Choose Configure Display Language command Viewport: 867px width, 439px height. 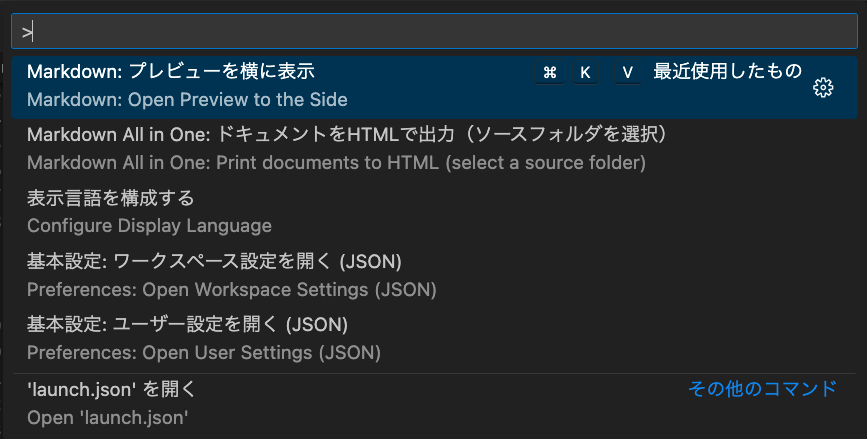(x=149, y=226)
